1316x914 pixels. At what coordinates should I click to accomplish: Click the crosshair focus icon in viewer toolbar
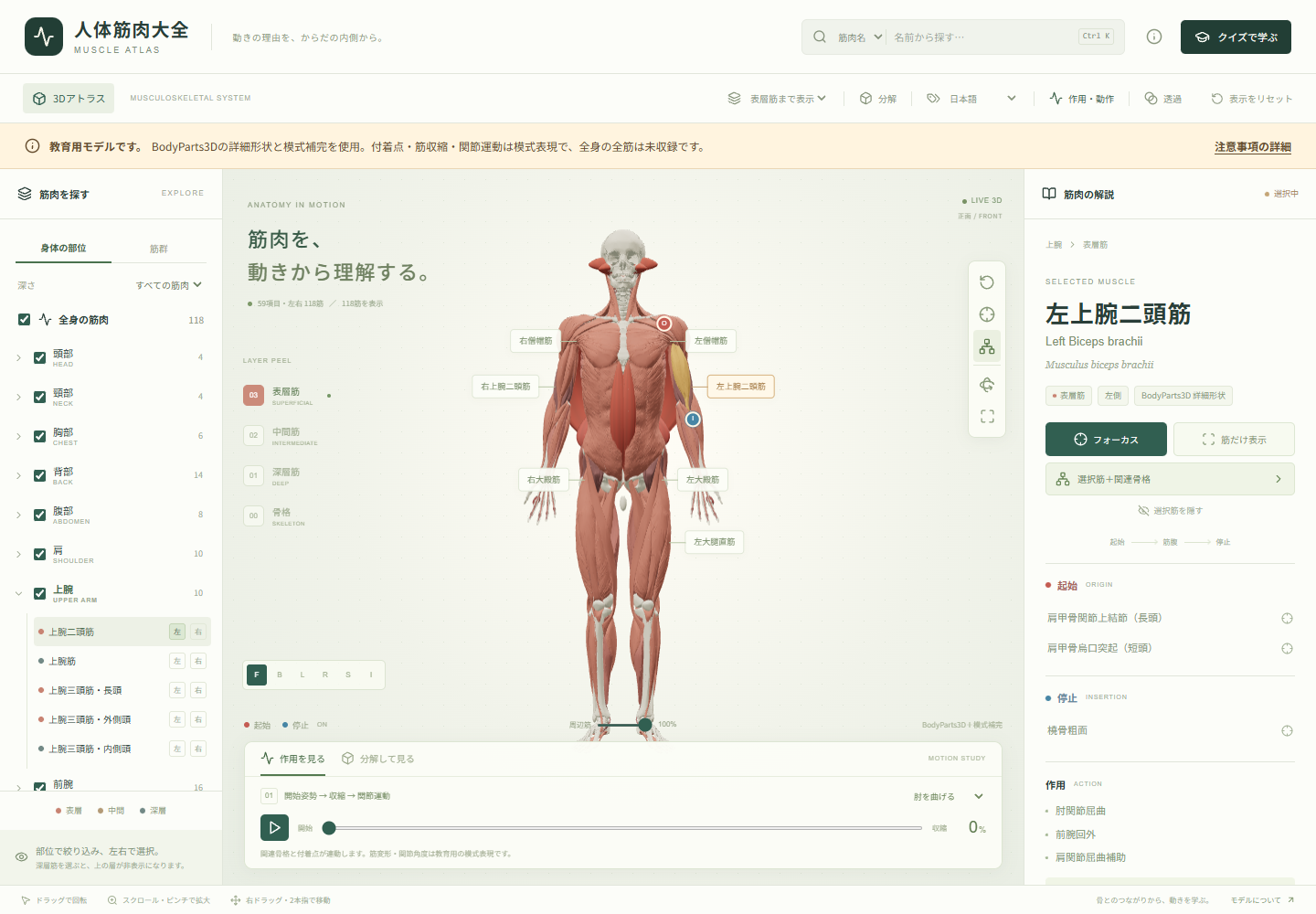tap(987, 314)
